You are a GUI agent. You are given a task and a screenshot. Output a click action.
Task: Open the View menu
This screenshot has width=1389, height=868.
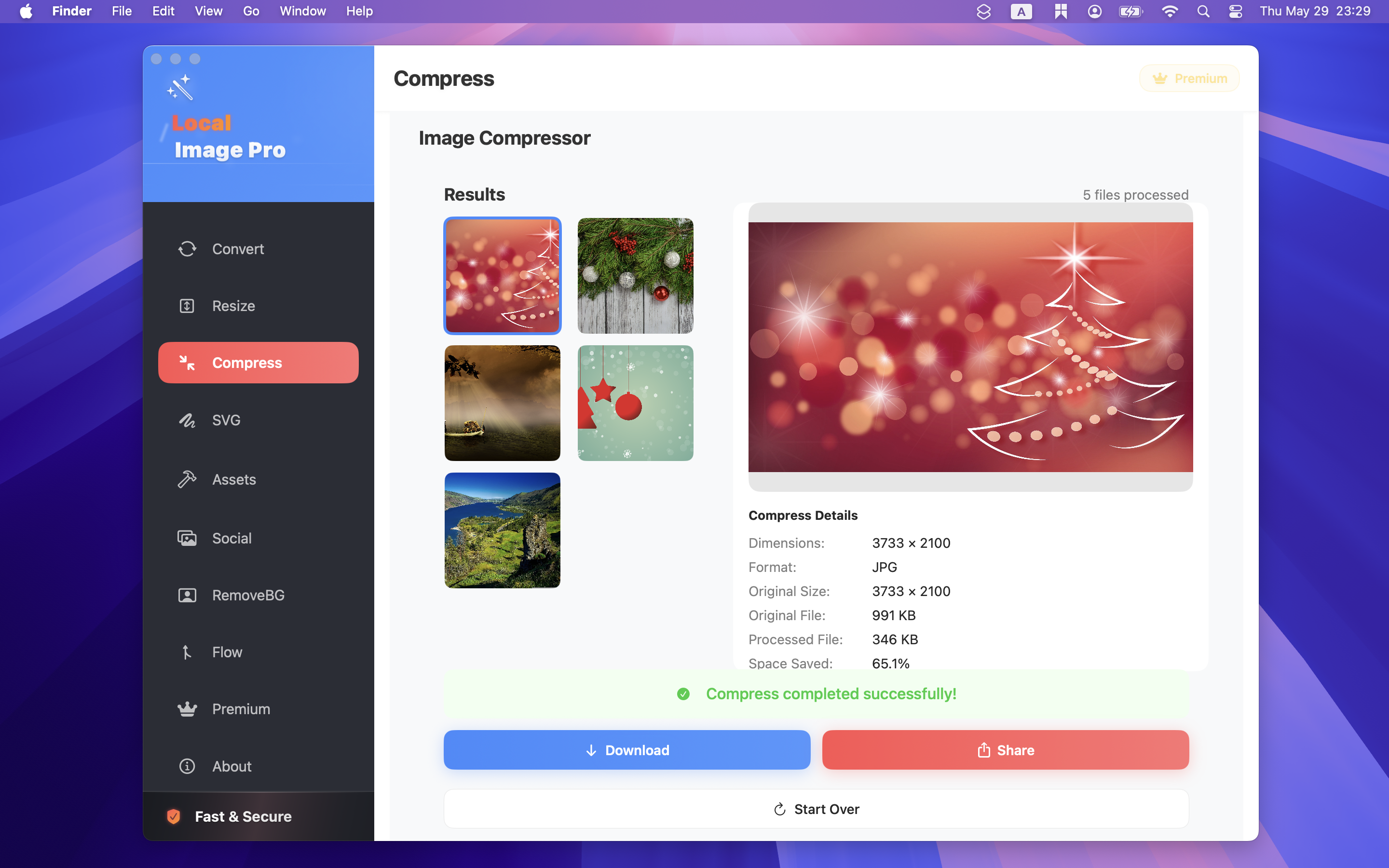coord(208,12)
